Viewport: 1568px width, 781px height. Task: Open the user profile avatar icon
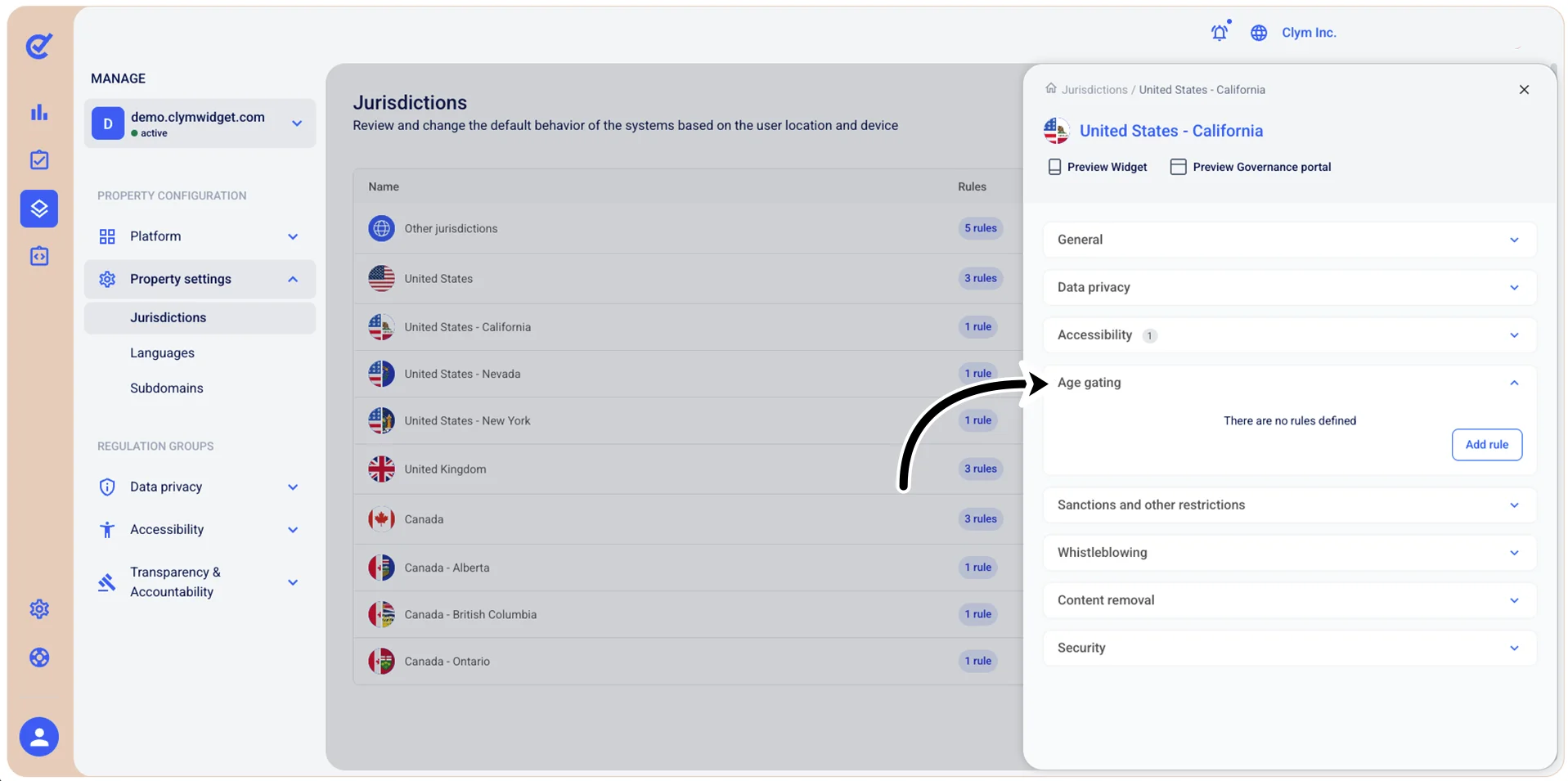(39, 737)
